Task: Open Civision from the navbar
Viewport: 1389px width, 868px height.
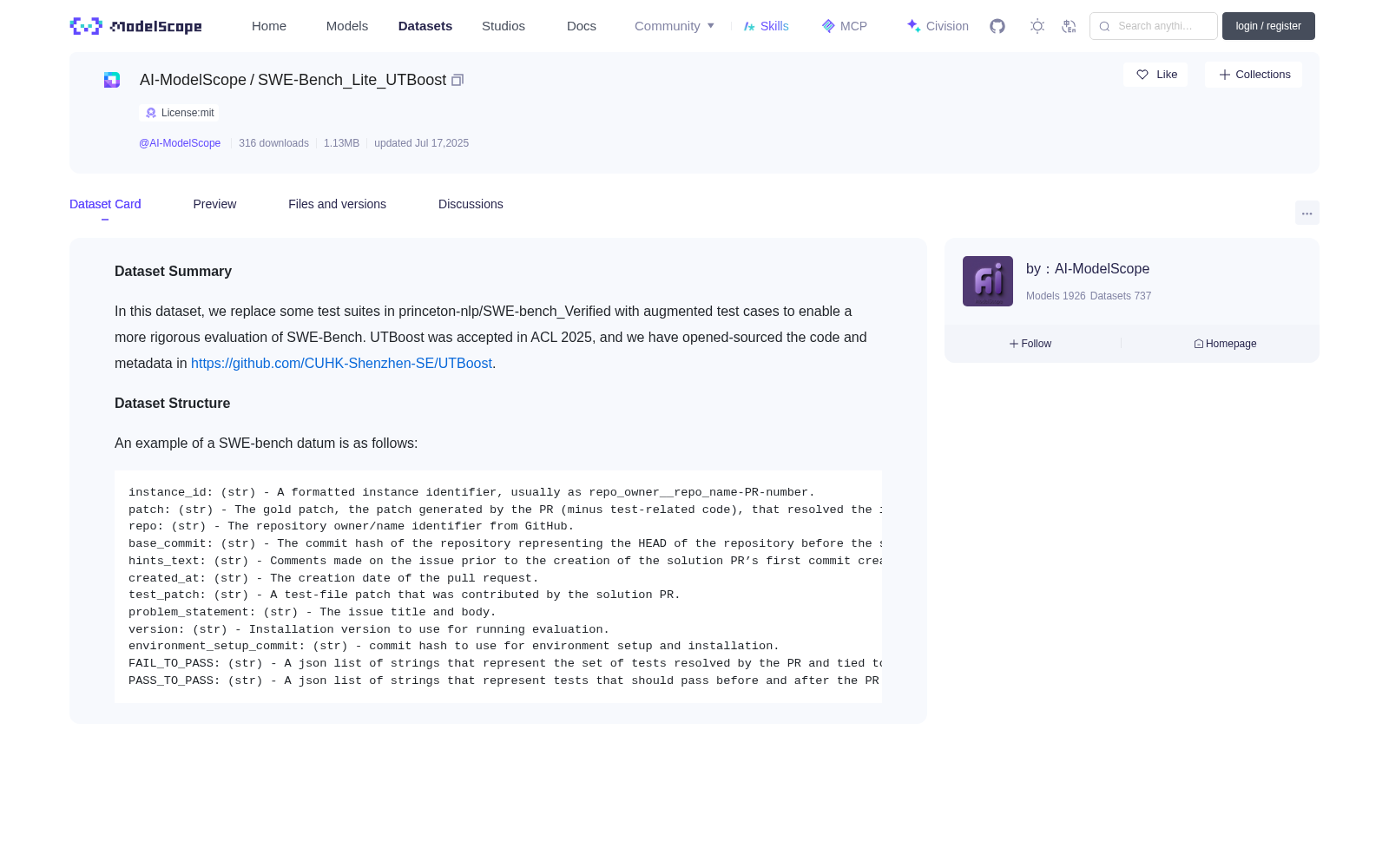Action: pos(938,26)
